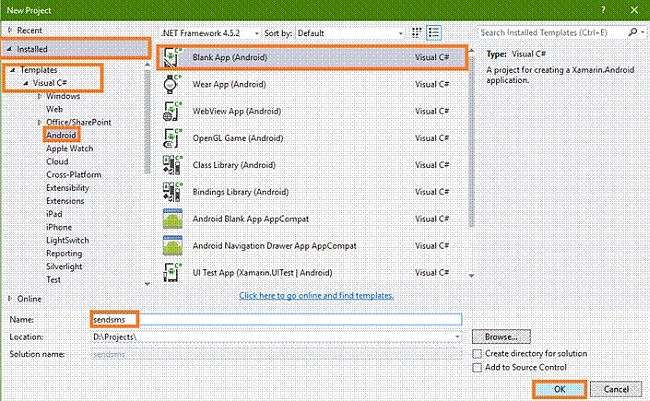
Task: Collapse the Installed section
Action: click(x=9, y=49)
